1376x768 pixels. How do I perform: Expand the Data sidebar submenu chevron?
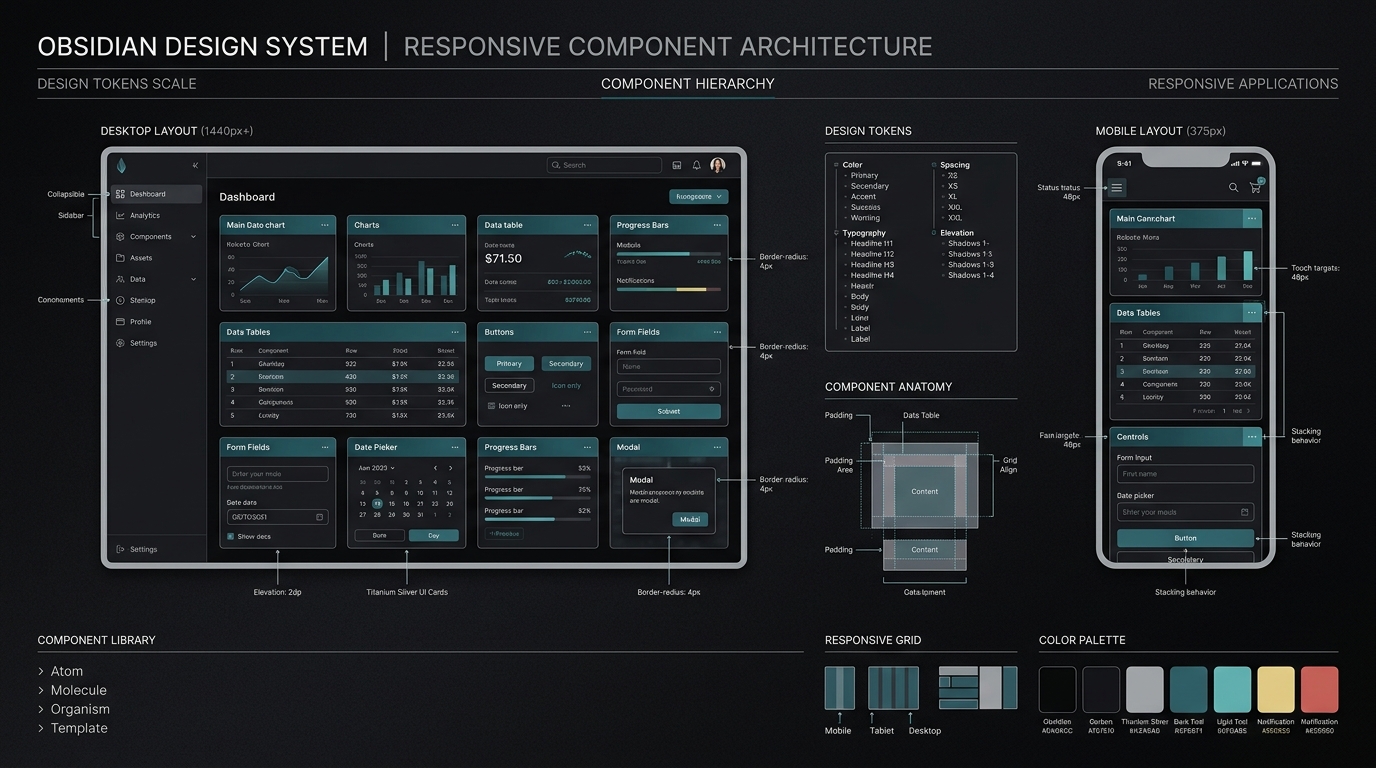tap(193, 279)
